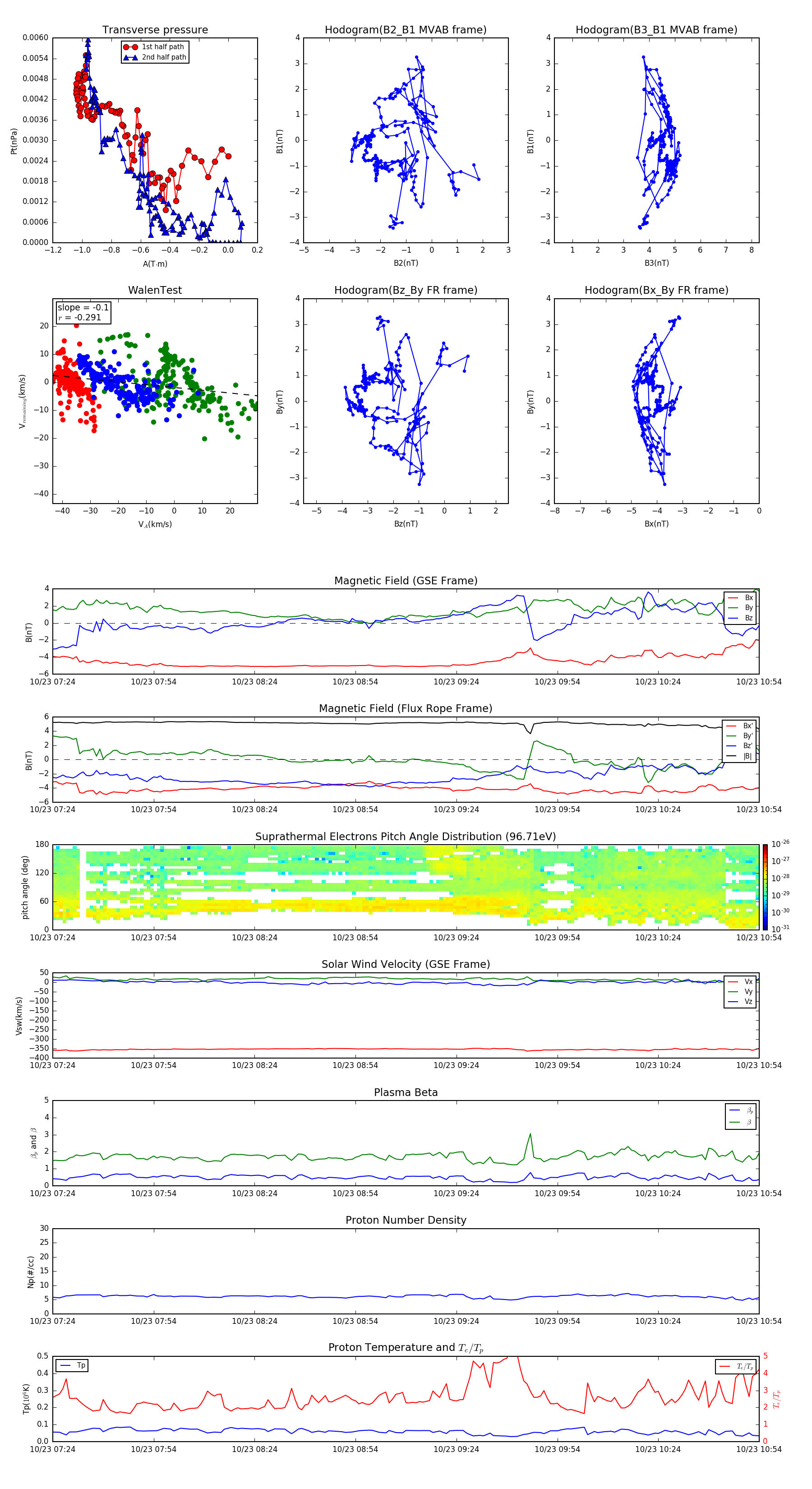This screenshot has width=812, height=1489.
Task: Click the '10⁻³¹' label on color scale
Action: coord(780,929)
